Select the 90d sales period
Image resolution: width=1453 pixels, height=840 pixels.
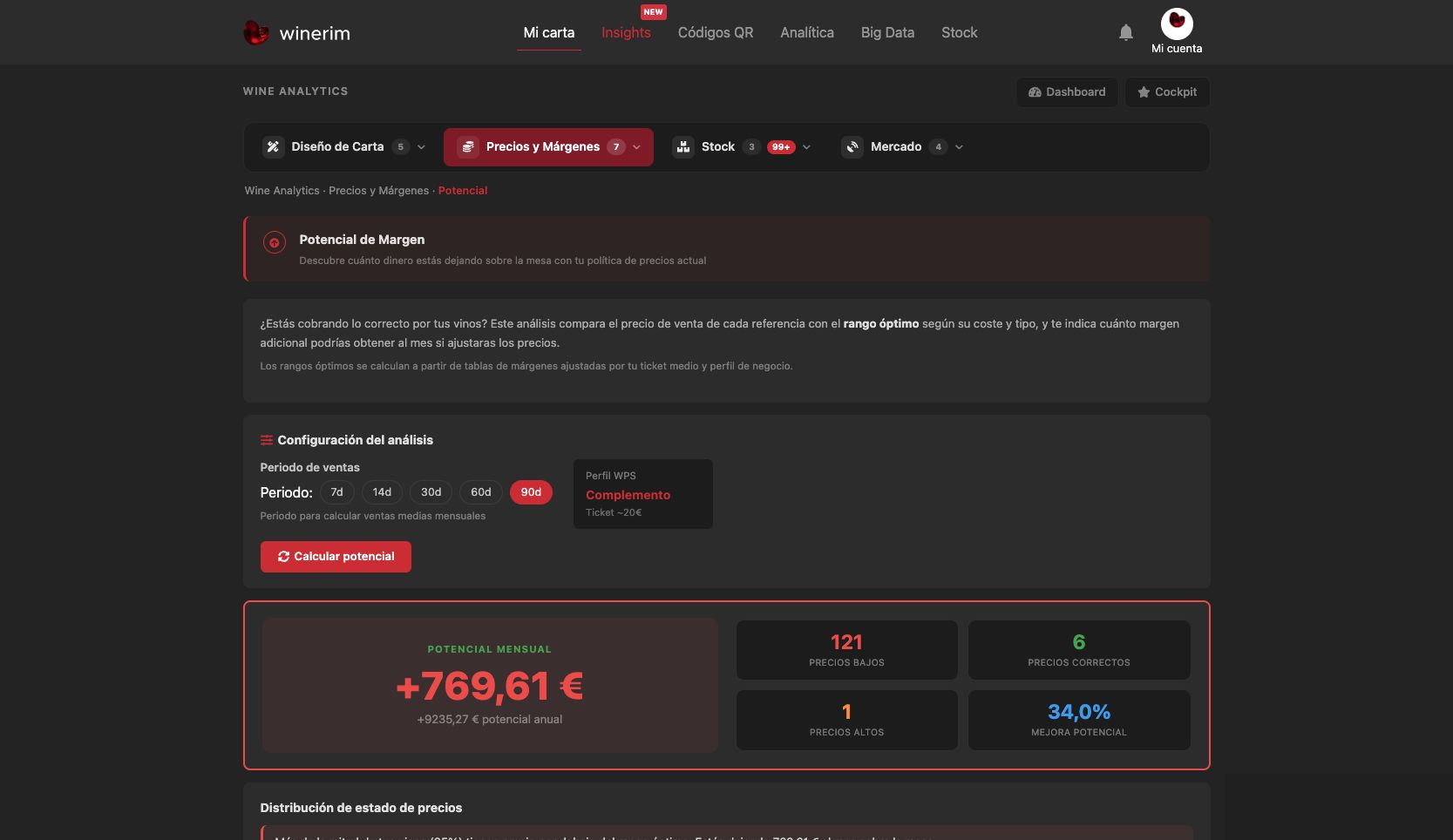(x=531, y=492)
